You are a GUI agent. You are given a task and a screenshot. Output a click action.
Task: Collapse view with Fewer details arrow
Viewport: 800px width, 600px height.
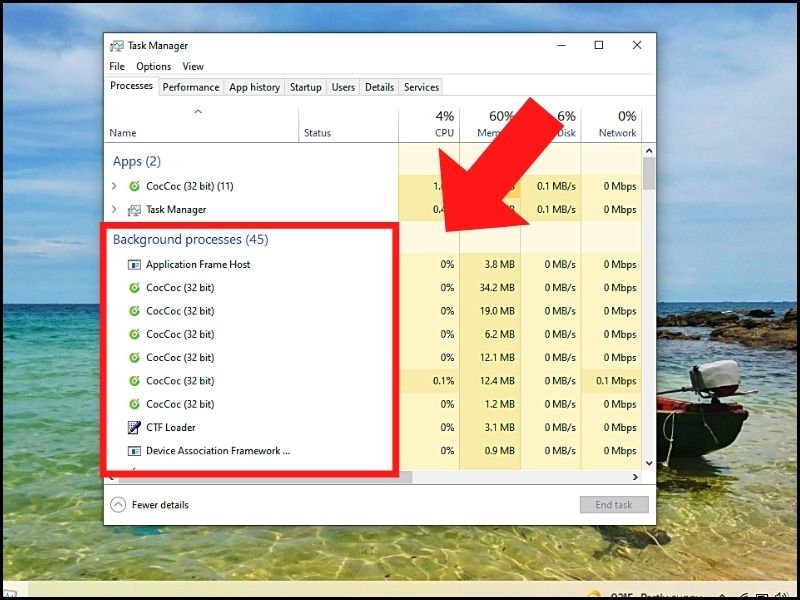click(x=118, y=505)
